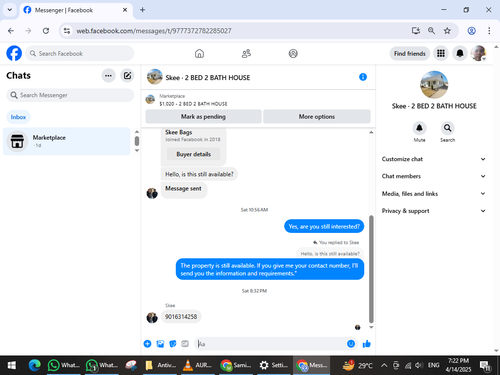Screen dimensions: 500x375
Task: Send a thumbs-up like
Action: click(367, 344)
